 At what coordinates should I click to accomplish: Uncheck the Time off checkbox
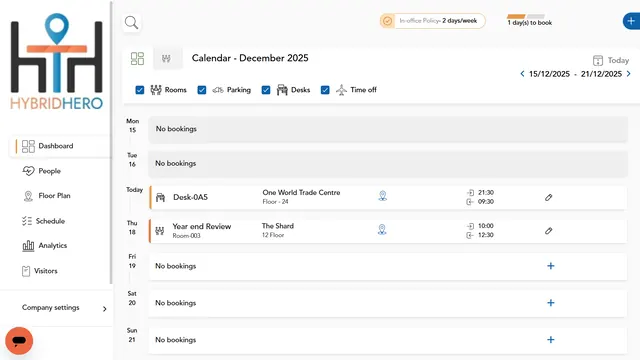coord(325,90)
